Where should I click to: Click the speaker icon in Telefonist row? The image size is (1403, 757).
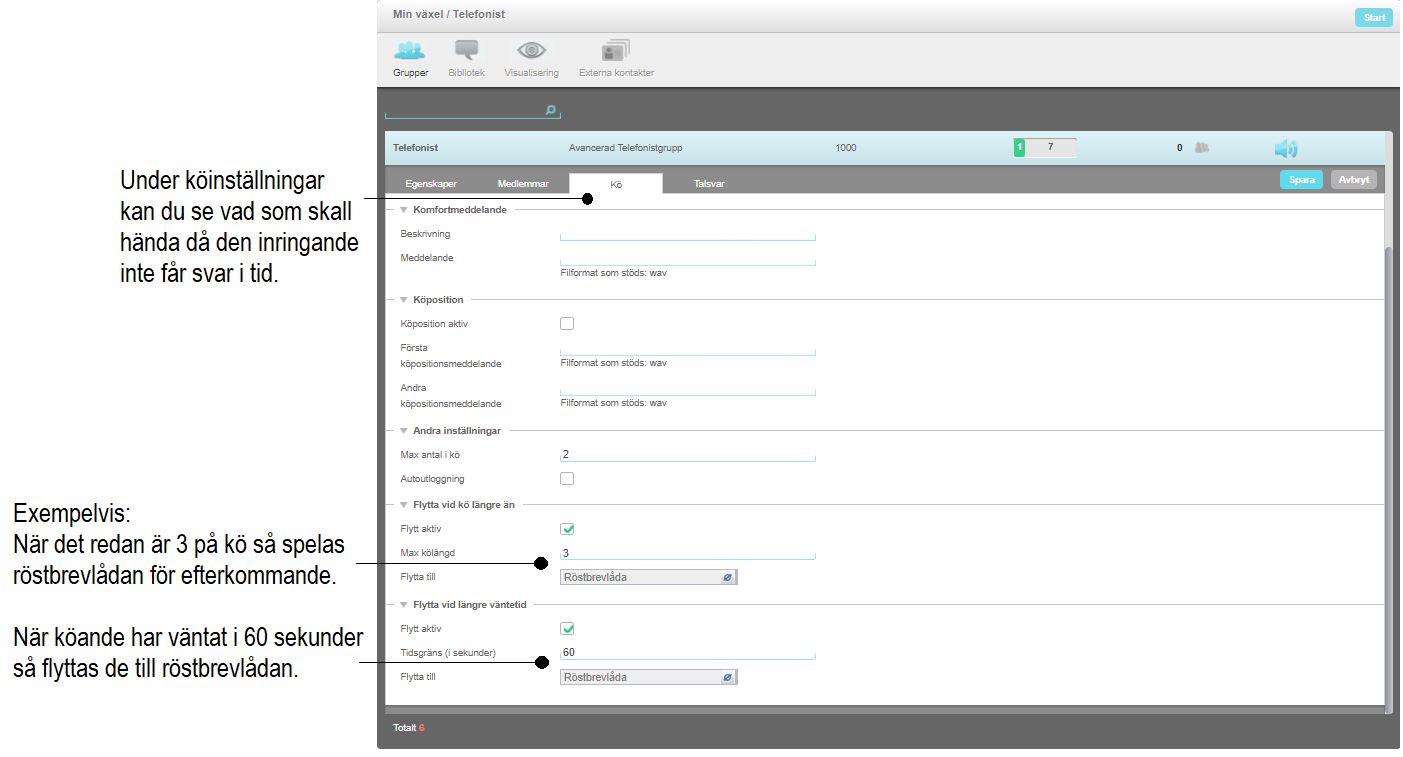coord(1285,148)
